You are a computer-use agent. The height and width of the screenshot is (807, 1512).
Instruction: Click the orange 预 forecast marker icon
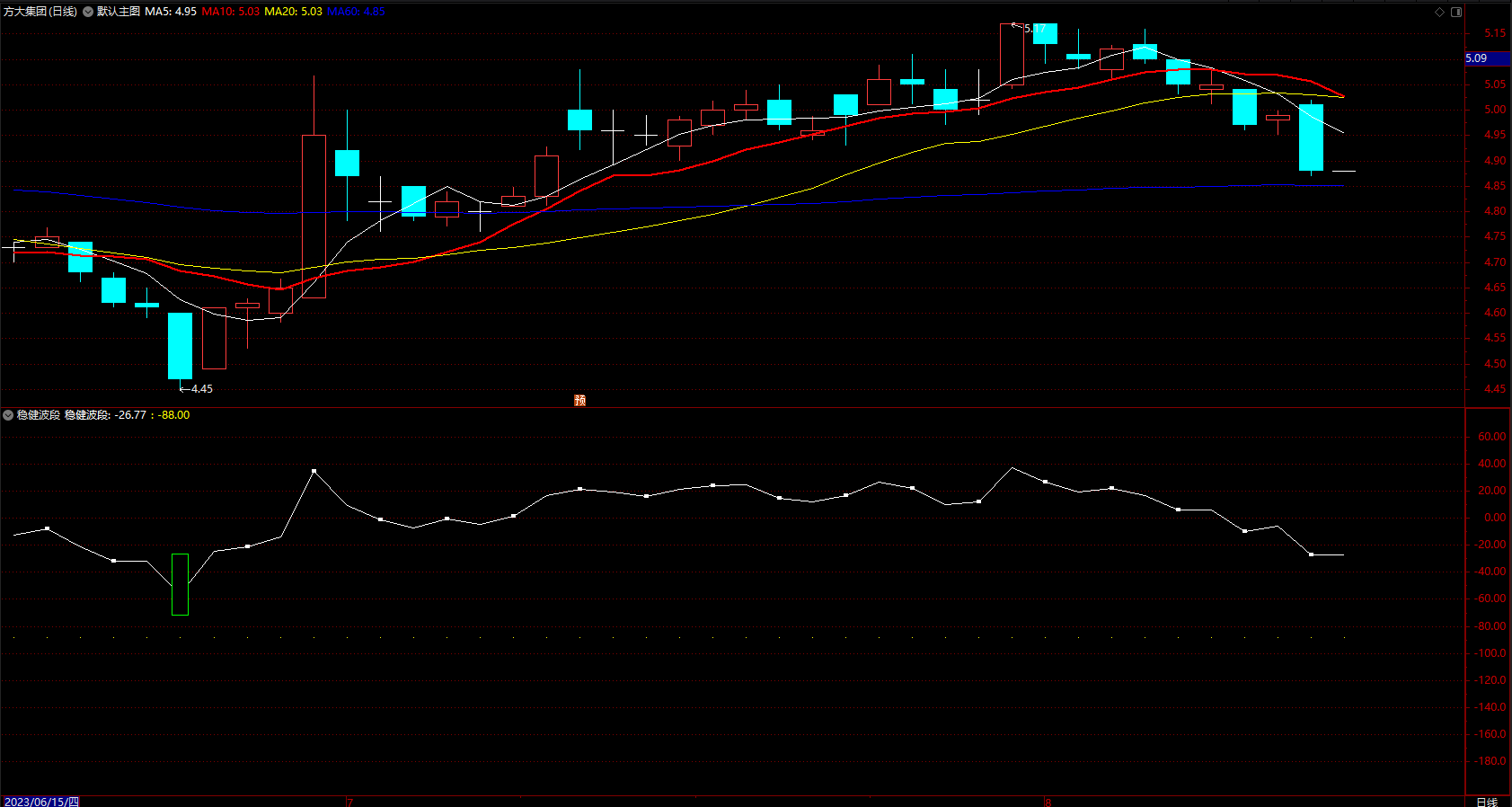tap(579, 400)
